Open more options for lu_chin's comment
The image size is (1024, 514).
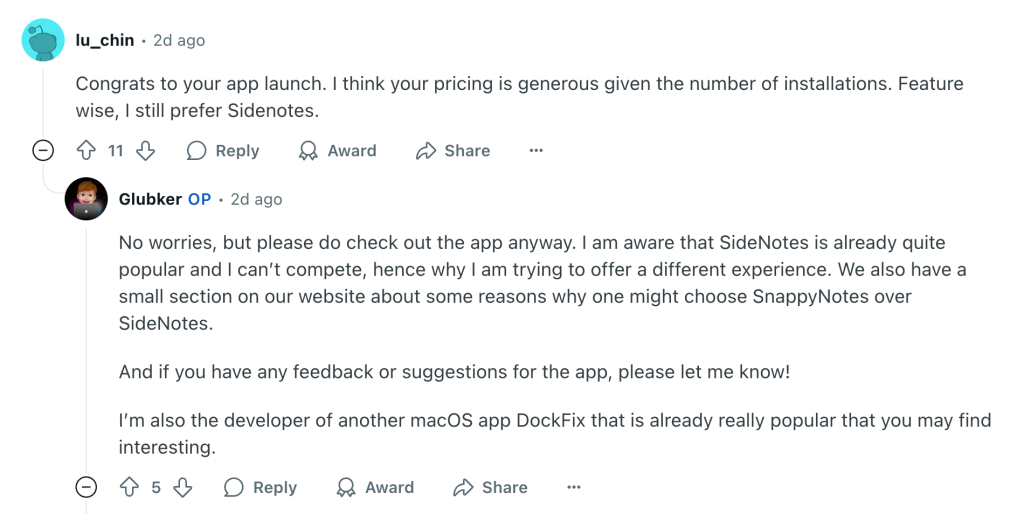(536, 151)
